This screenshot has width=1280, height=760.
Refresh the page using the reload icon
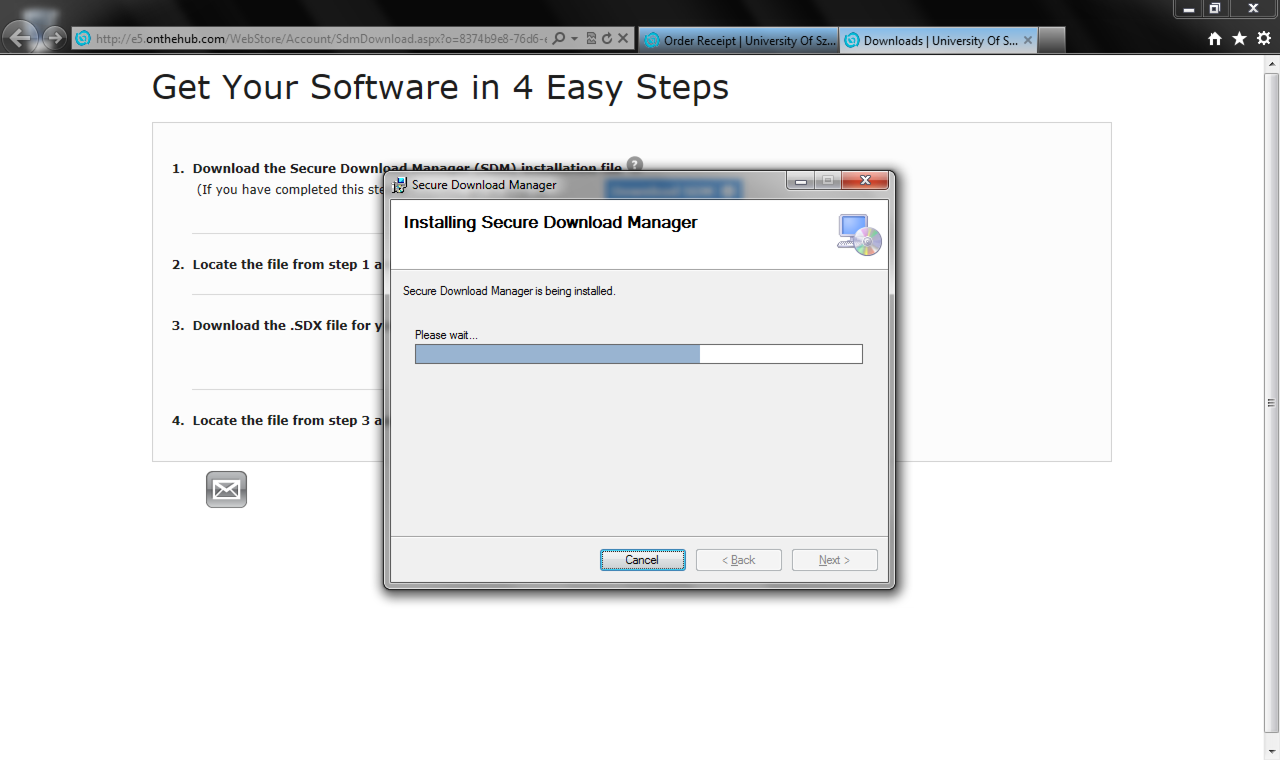tap(606, 39)
